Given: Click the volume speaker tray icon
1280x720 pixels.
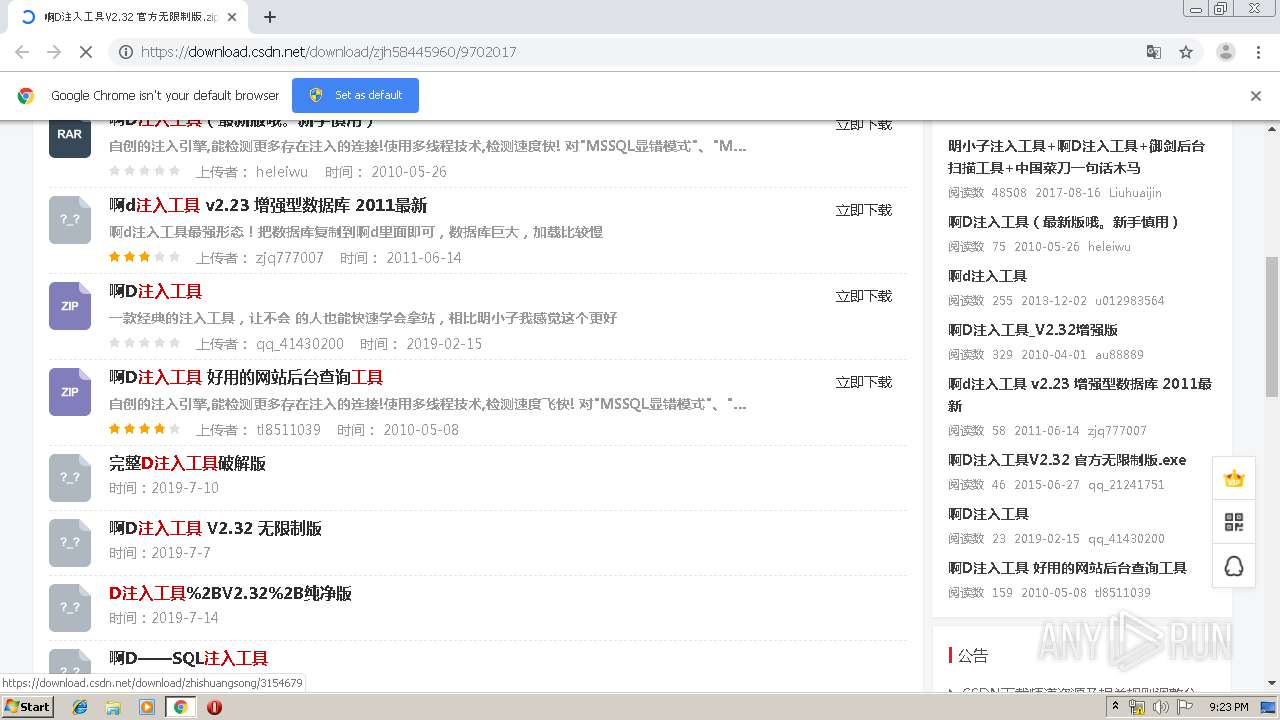Looking at the screenshot, I should point(1161,707).
